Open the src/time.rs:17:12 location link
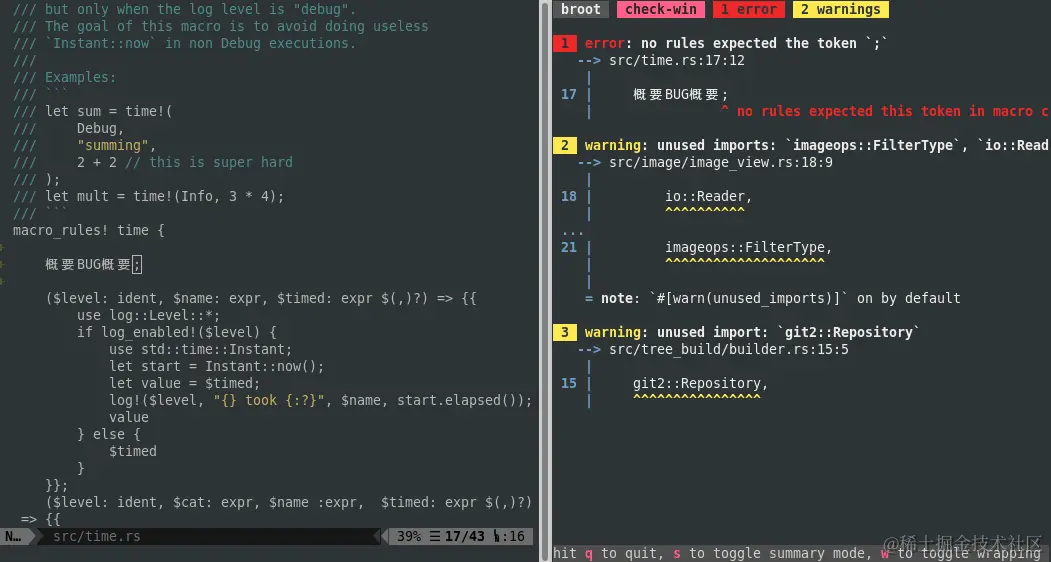Screen dimensions: 1051x562 tap(676, 60)
